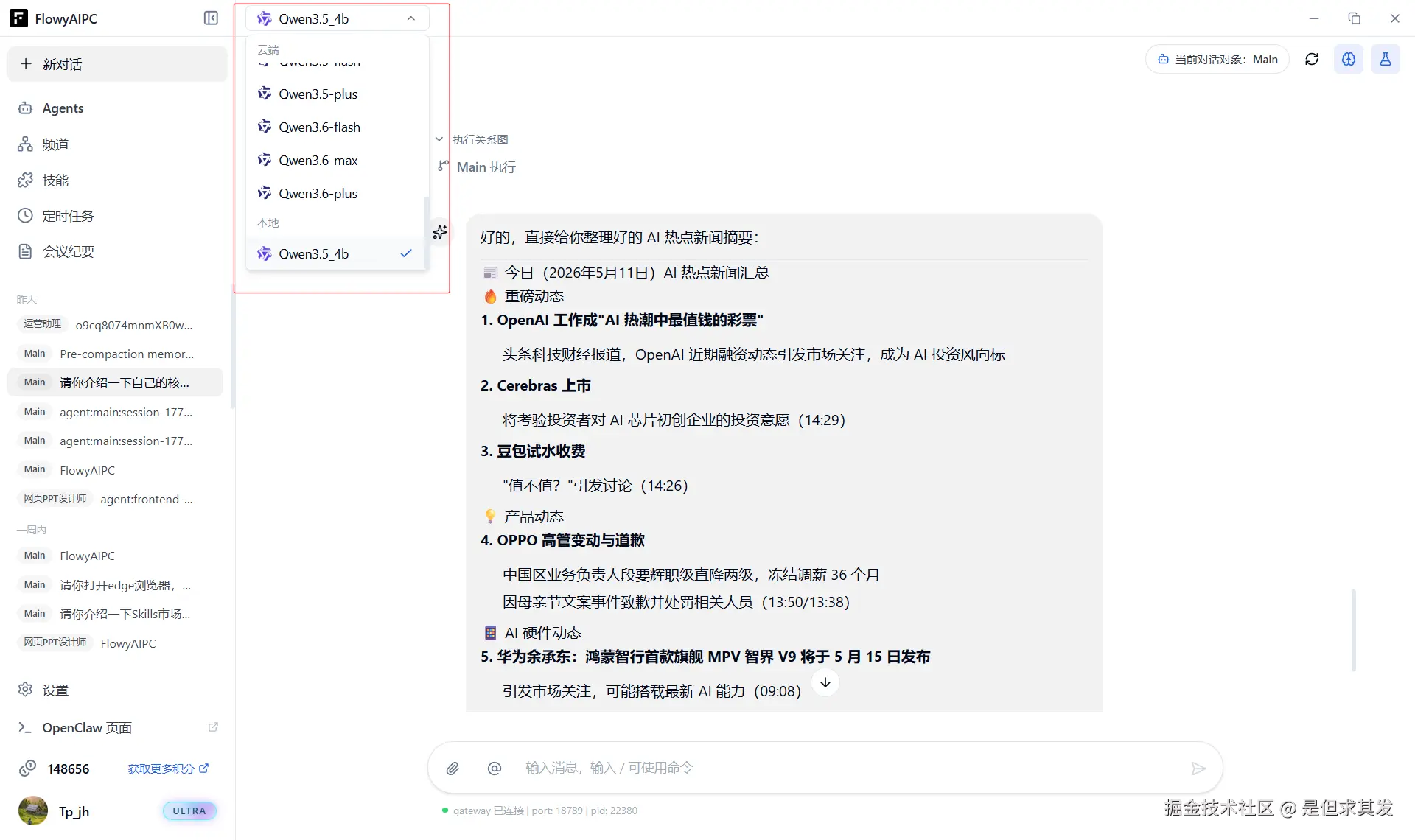Click the sparkle icon beside the reply
Image resolution: width=1415 pixels, height=840 pixels.
(x=440, y=233)
